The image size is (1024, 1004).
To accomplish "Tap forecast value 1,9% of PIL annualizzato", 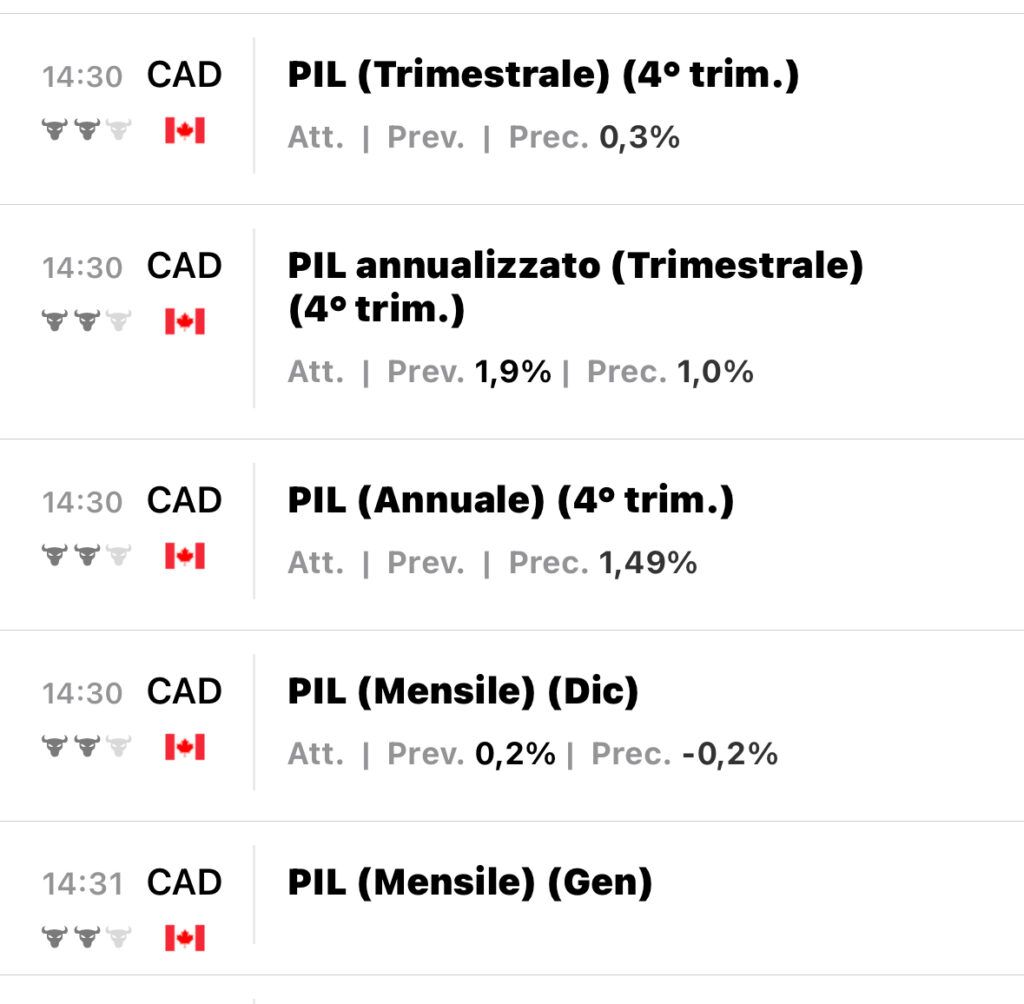I will pyautogui.click(x=513, y=372).
